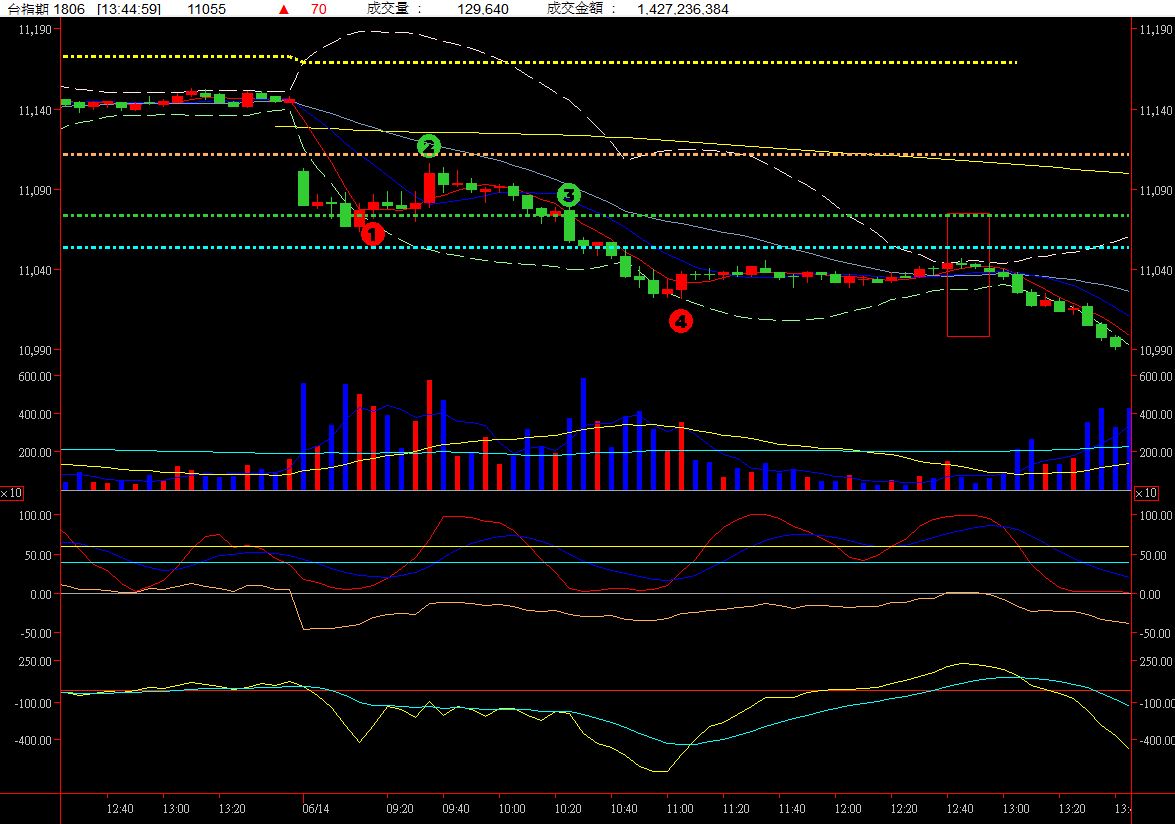The width and height of the screenshot is (1175, 824).
Task: Click the volume value 129,640
Action: coord(483,9)
